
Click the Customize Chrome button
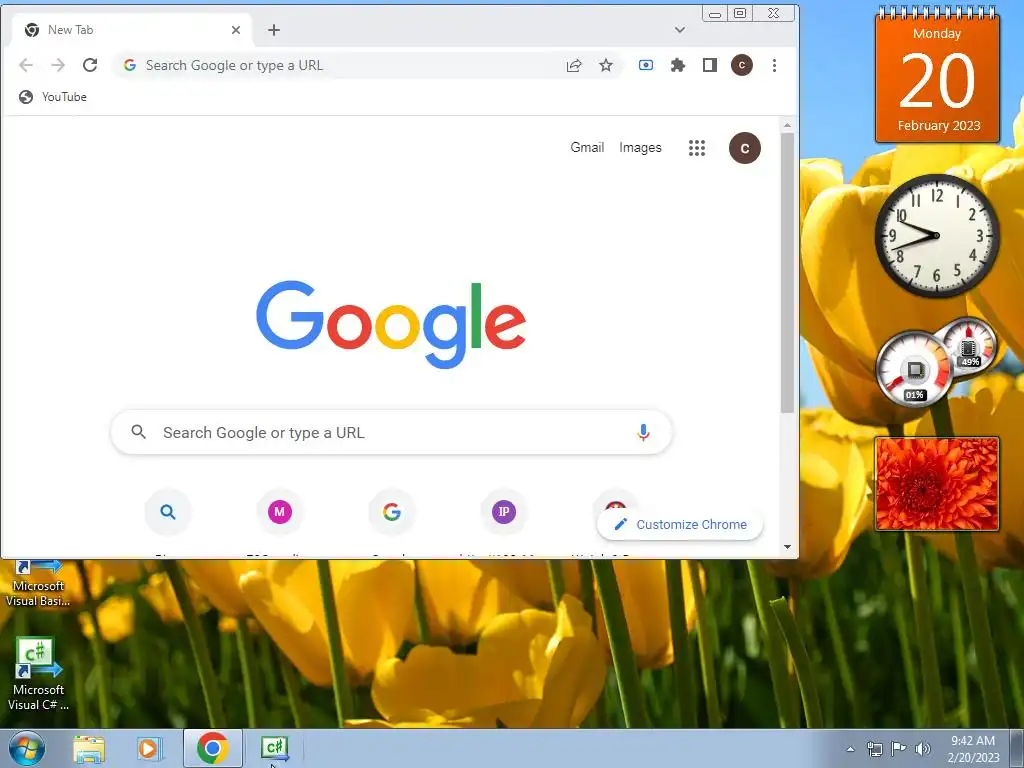tap(680, 524)
